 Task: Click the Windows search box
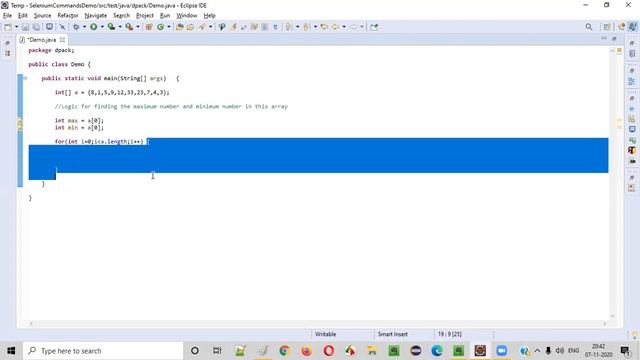pos(103,351)
